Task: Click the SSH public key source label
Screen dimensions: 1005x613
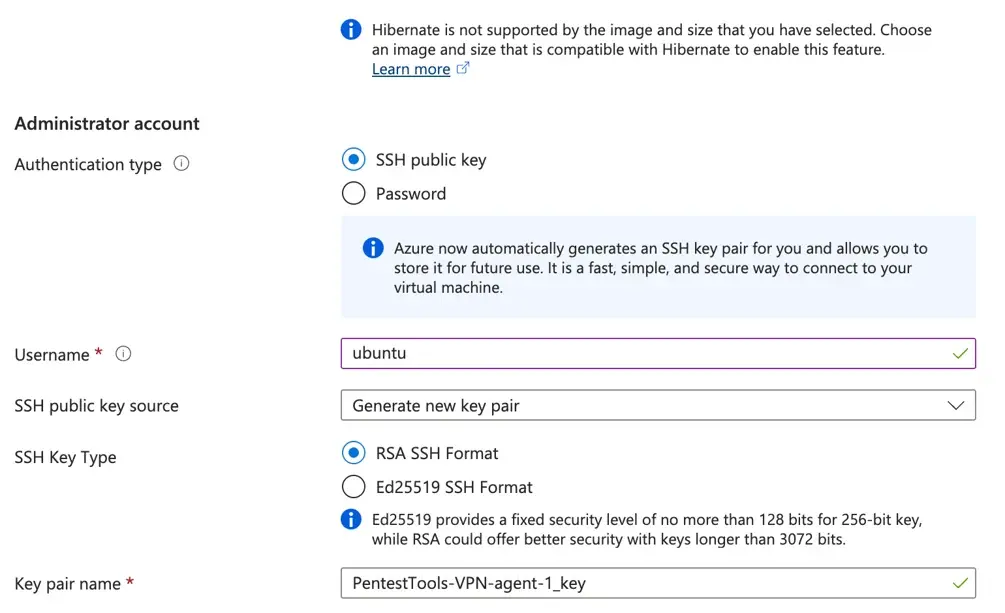Action: (96, 406)
